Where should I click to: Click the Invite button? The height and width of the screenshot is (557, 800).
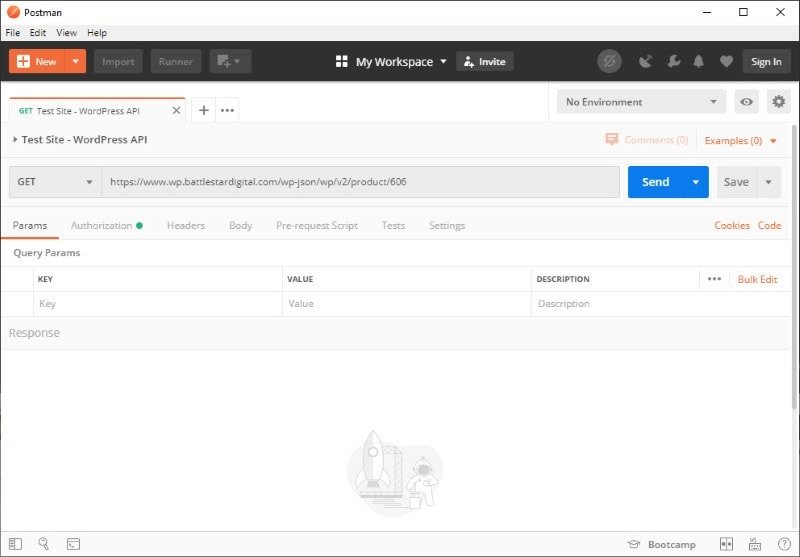pos(485,62)
